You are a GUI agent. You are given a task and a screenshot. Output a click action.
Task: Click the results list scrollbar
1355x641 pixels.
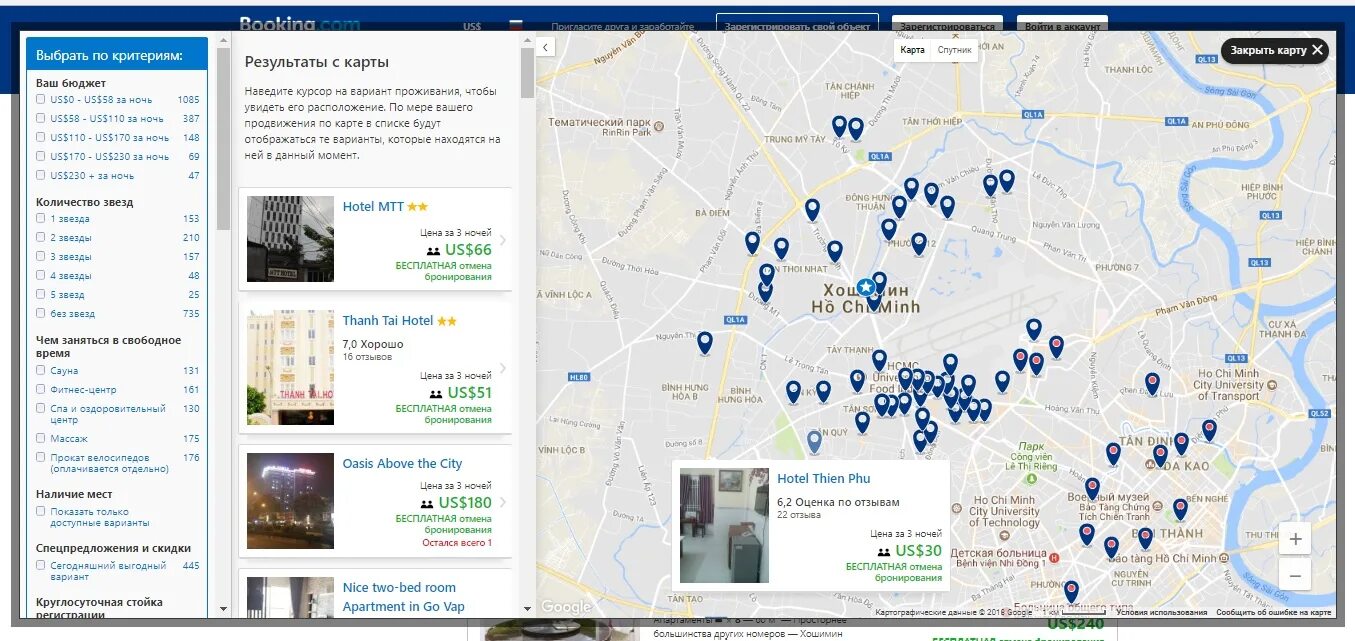click(527, 72)
